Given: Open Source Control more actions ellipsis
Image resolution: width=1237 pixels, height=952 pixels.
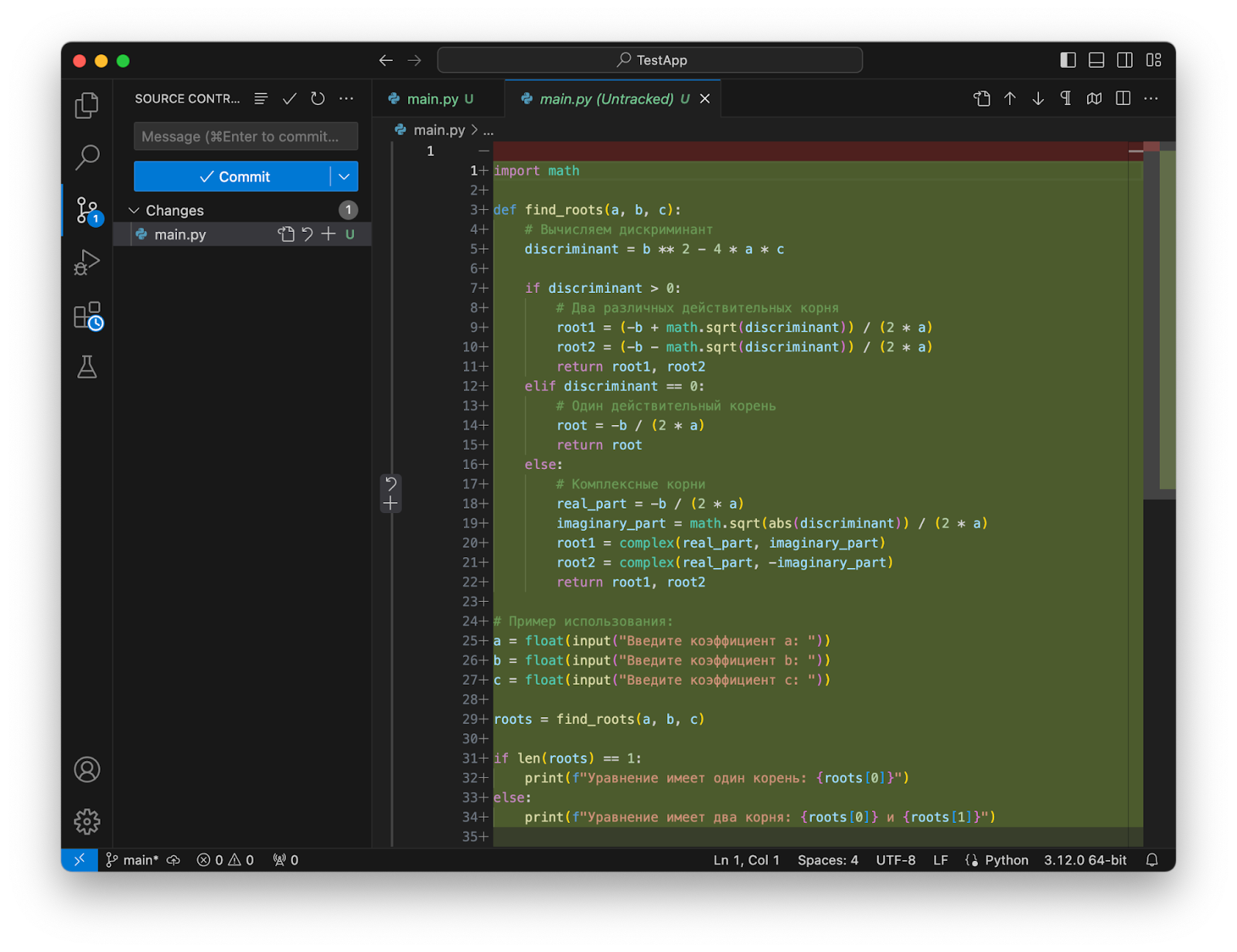Looking at the screenshot, I should (346, 99).
